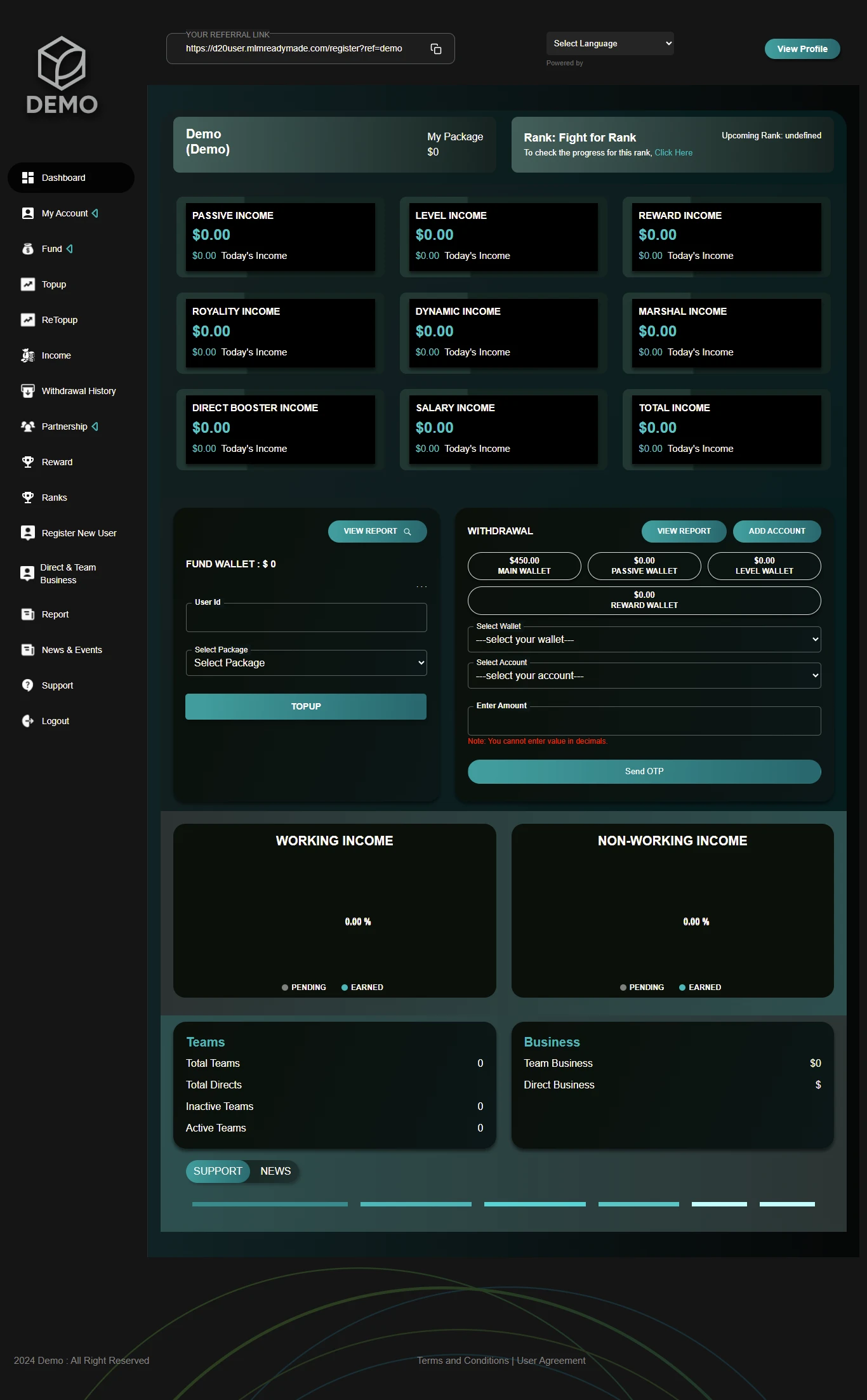Image resolution: width=867 pixels, height=1400 pixels.
Task: Switch to the NEWS tab
Action: coord(275,1172)
